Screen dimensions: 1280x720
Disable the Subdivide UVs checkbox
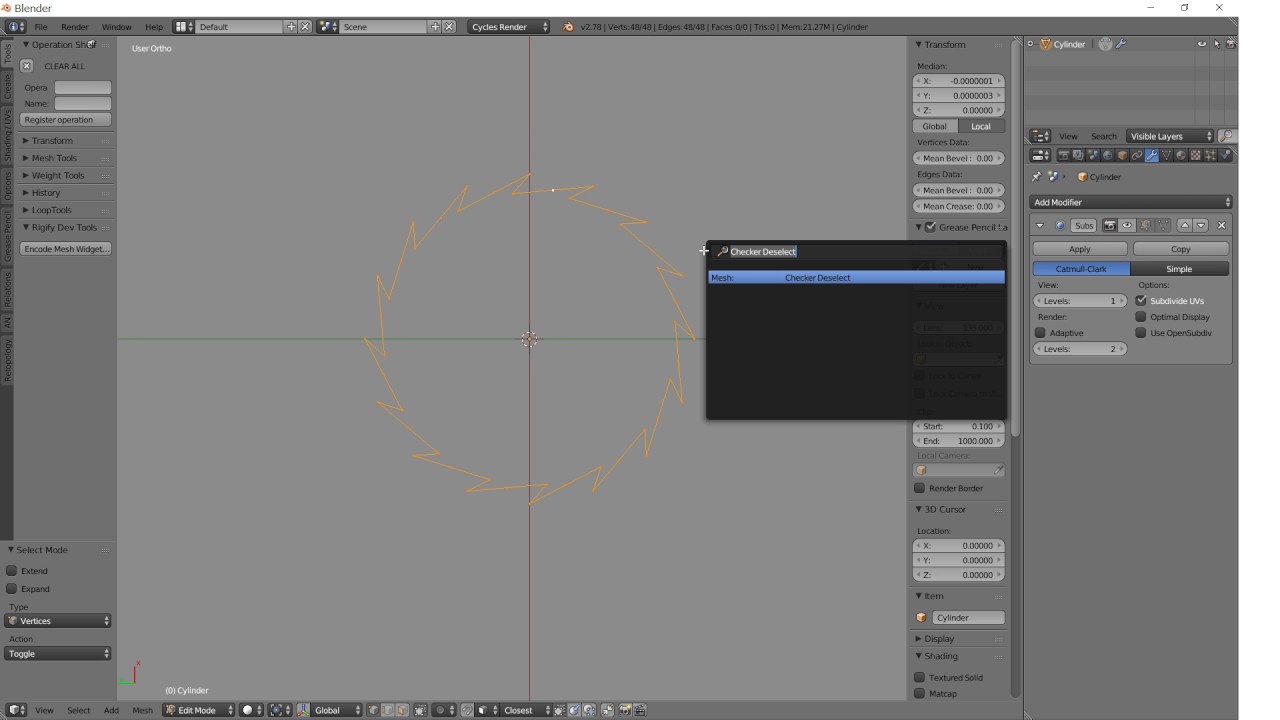tap(1141, 301)
